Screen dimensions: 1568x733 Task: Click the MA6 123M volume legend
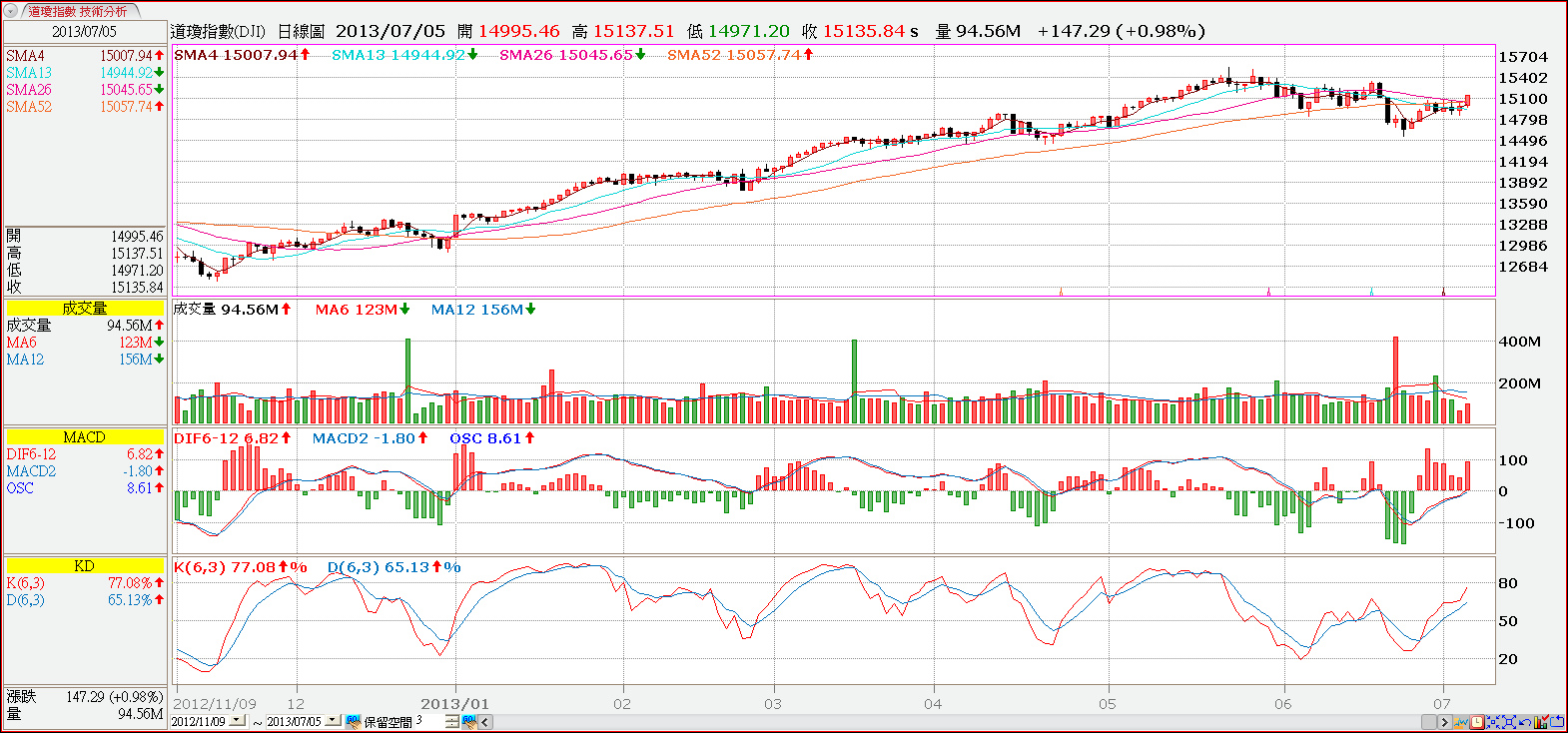click(363, 310)
